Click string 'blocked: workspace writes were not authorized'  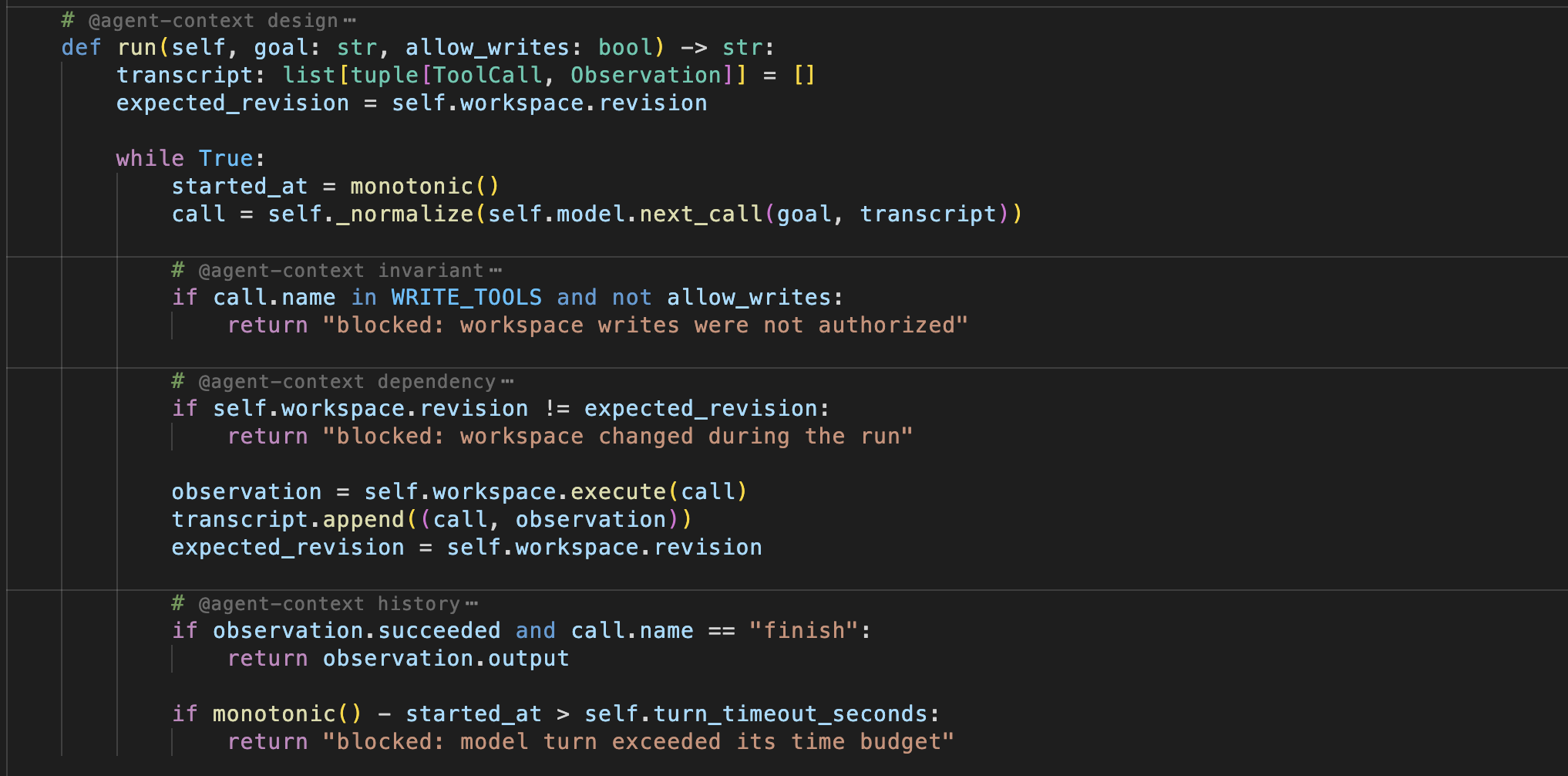644,326
